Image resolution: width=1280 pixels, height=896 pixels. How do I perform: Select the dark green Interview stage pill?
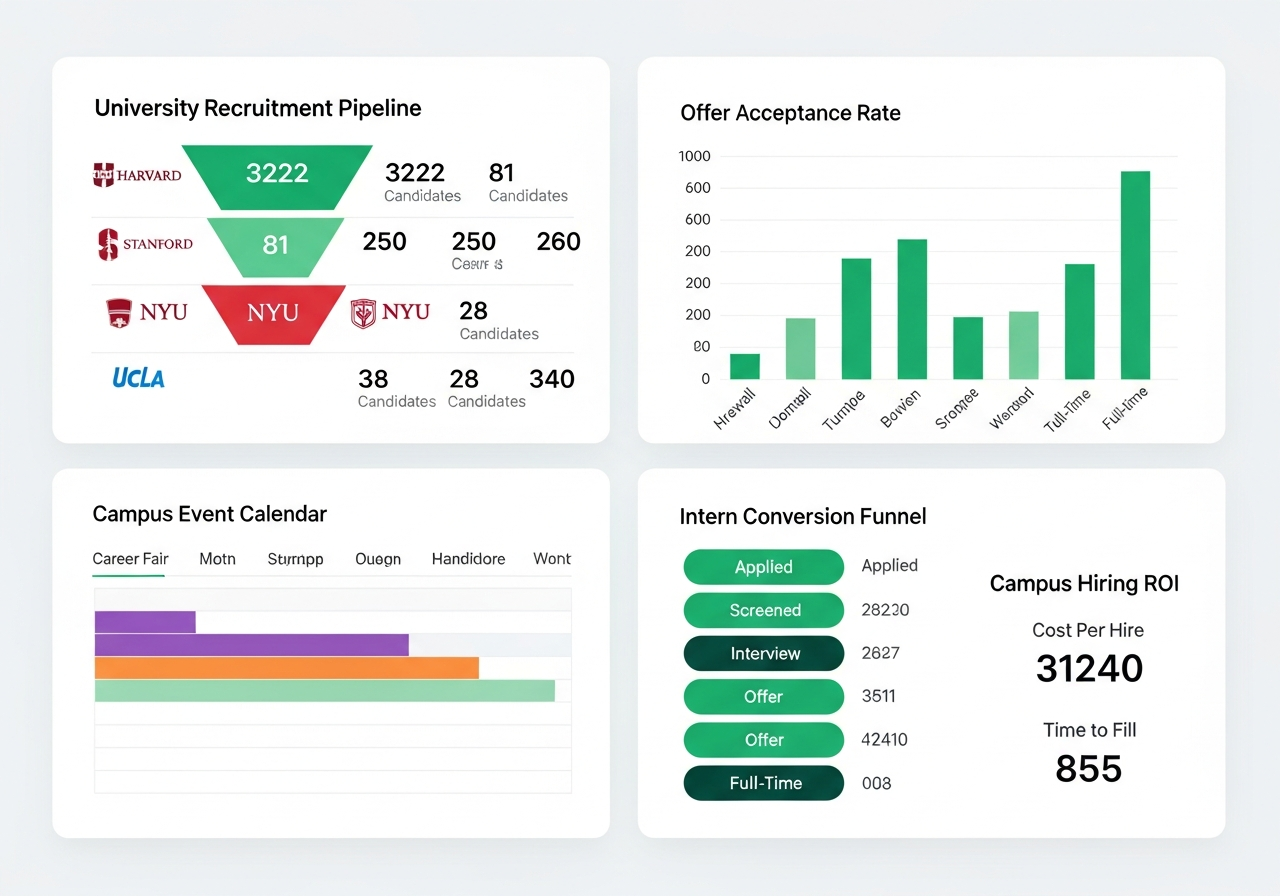pos(763,654)
